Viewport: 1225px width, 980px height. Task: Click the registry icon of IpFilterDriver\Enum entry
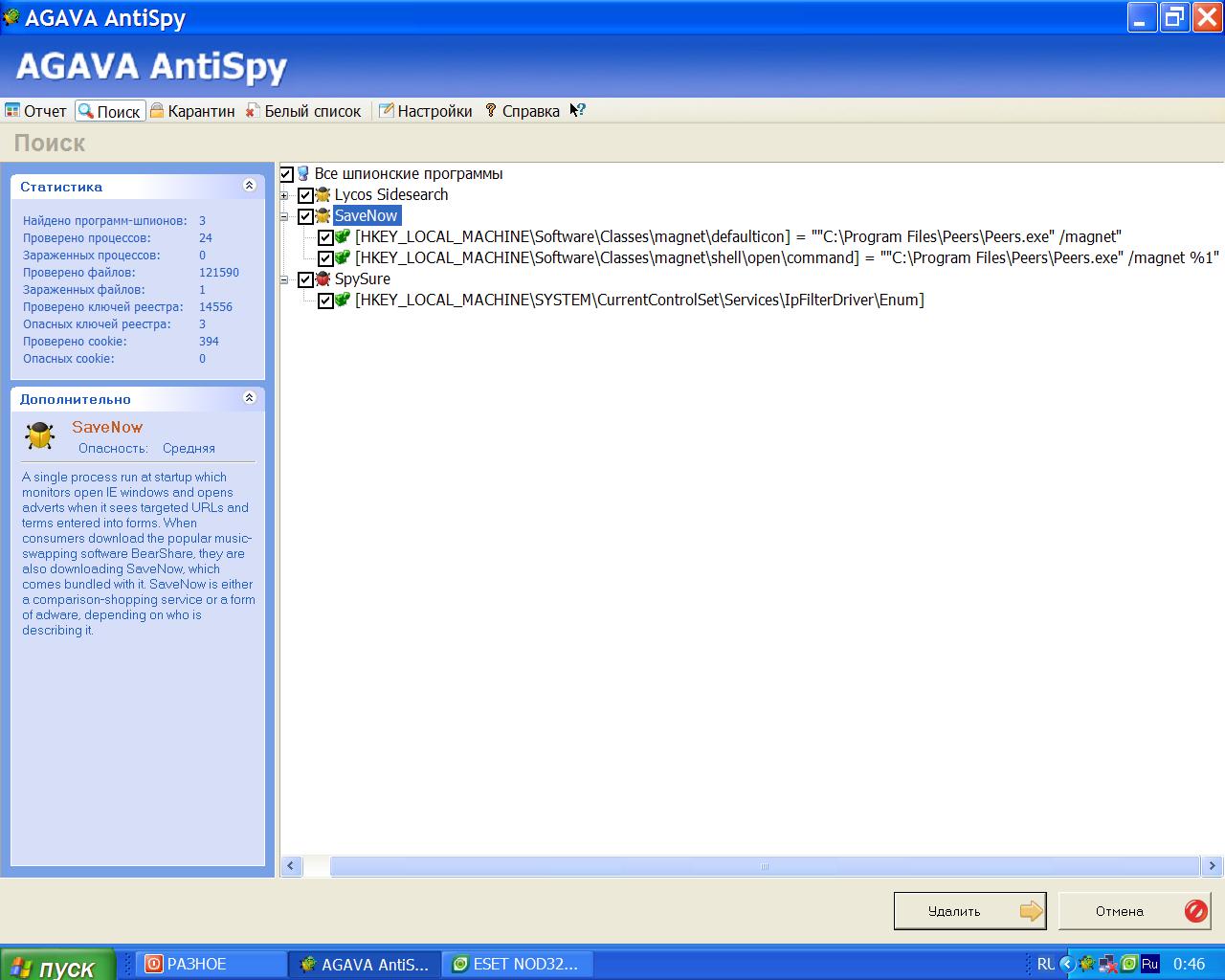343,300
